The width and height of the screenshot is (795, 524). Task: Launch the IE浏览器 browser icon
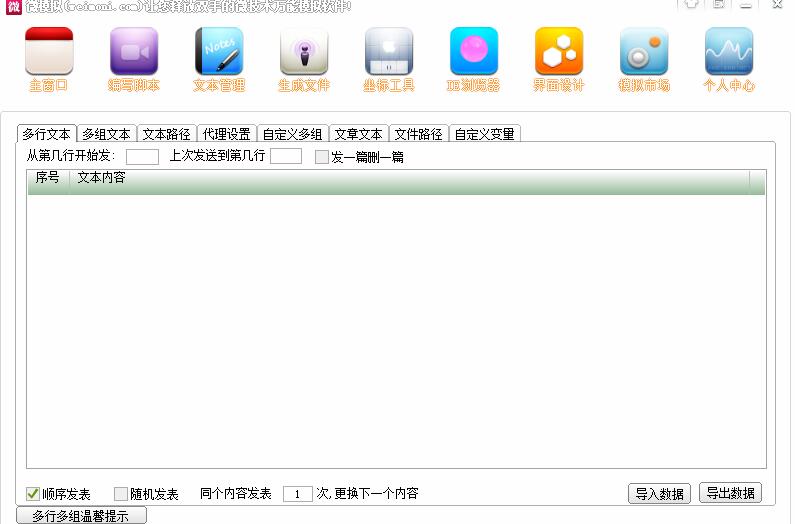474,51
